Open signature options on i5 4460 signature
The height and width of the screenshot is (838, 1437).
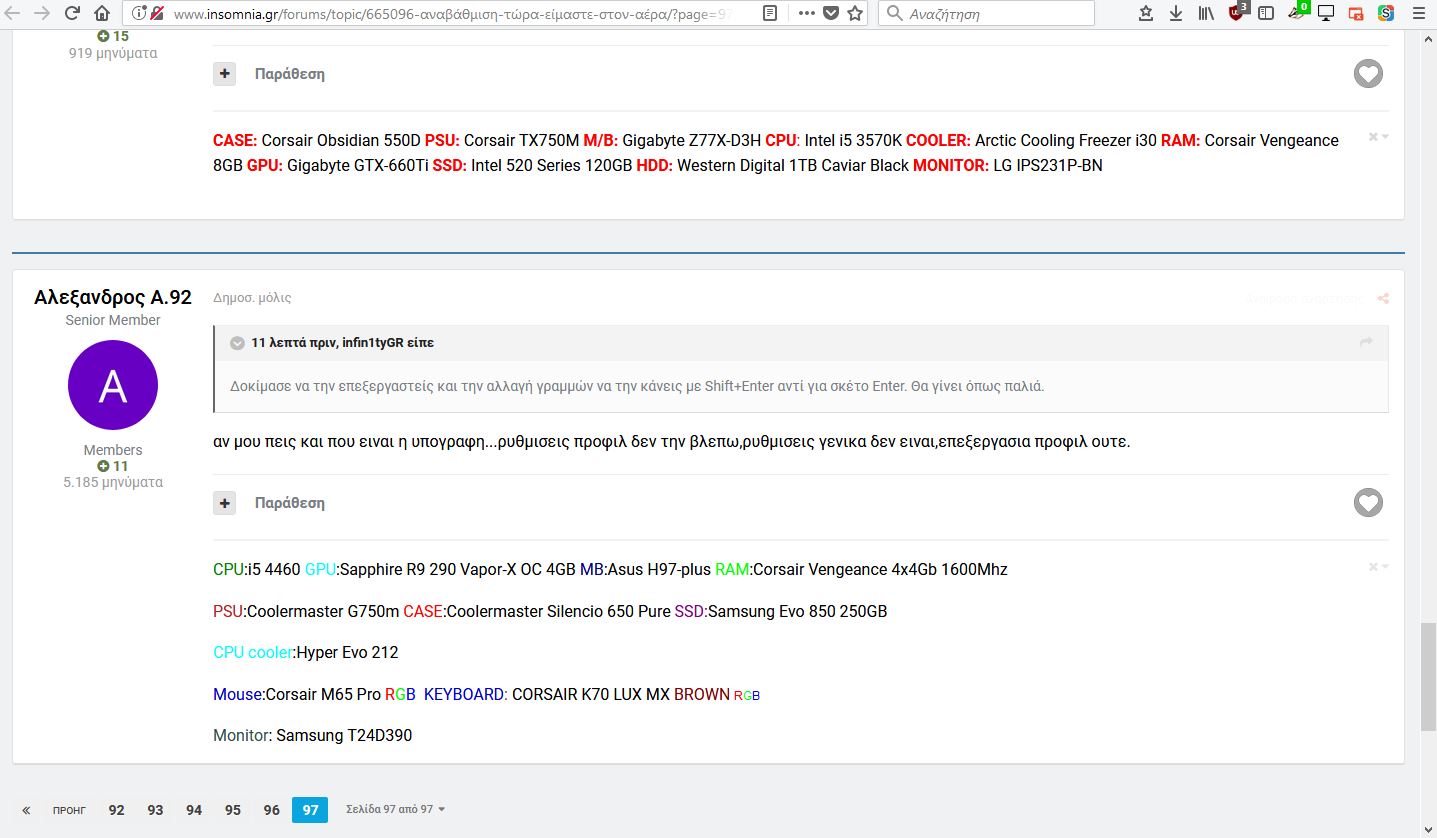[x=1379, y=567]
